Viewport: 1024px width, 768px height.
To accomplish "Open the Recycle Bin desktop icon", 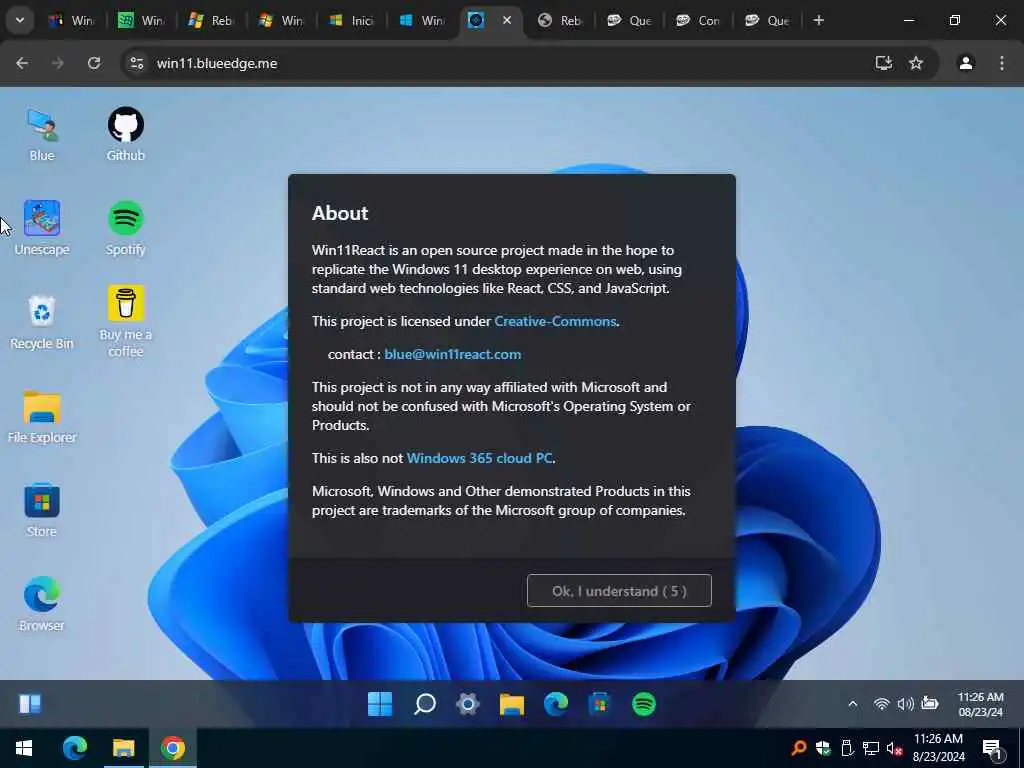I will click(42, 323).
